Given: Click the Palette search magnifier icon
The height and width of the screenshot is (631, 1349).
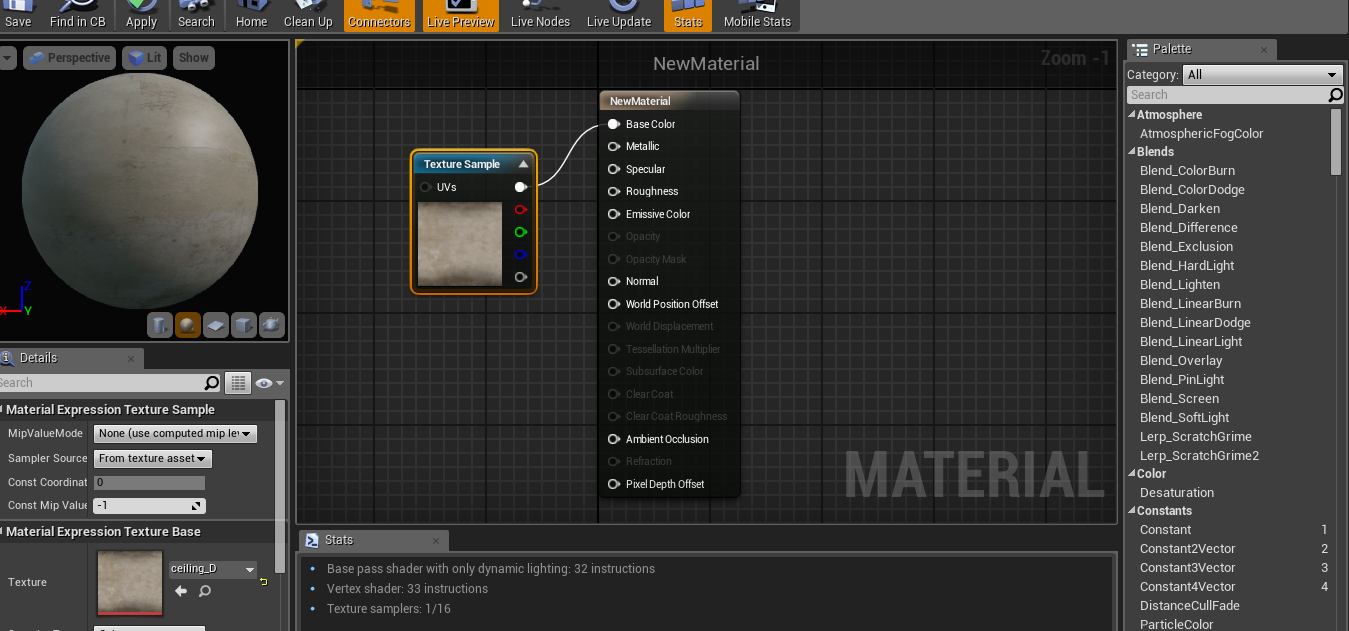Looking at the screenshot, I should tap(1335, 95).
